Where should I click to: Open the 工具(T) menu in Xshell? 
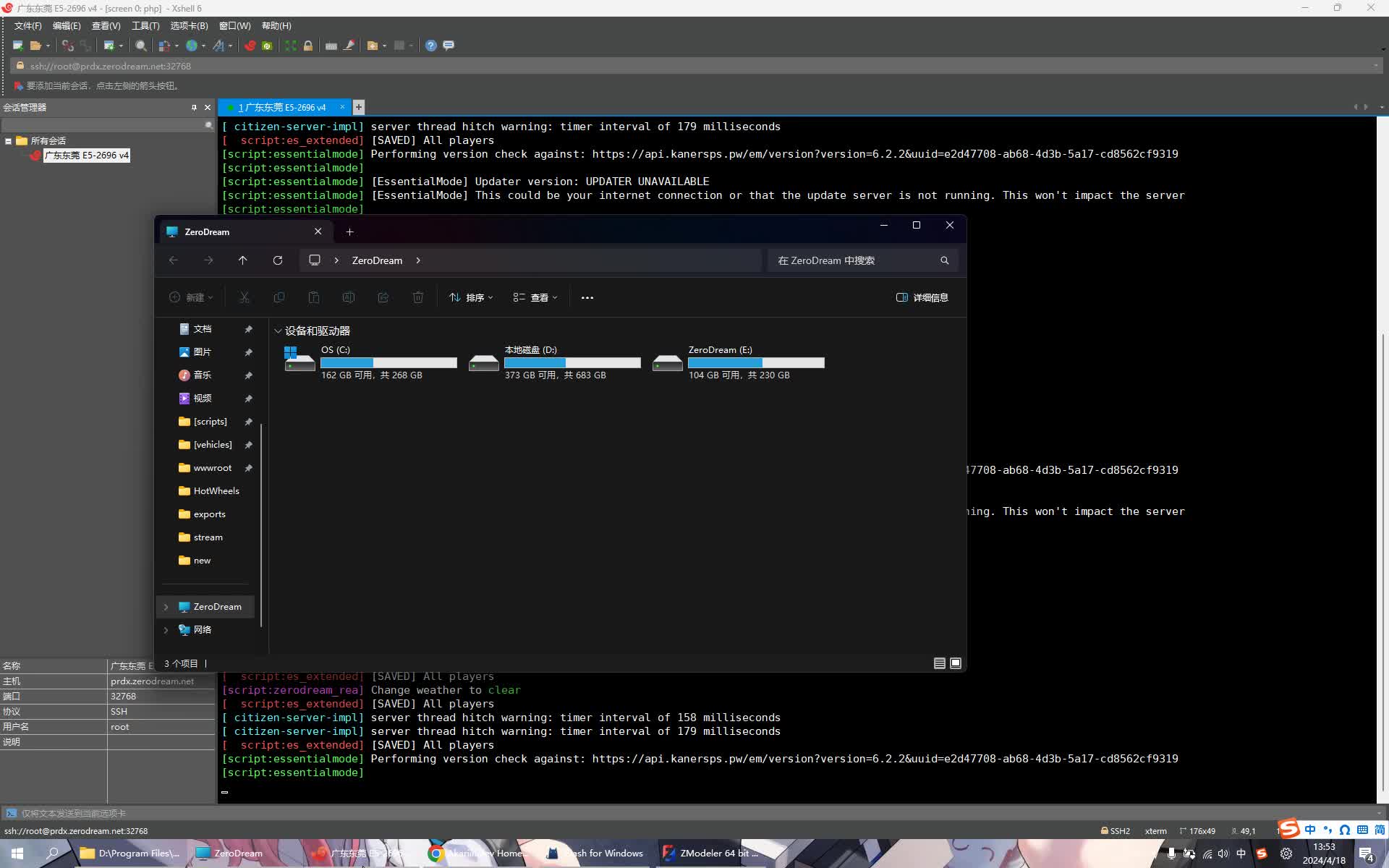click(x=145, y=25)
